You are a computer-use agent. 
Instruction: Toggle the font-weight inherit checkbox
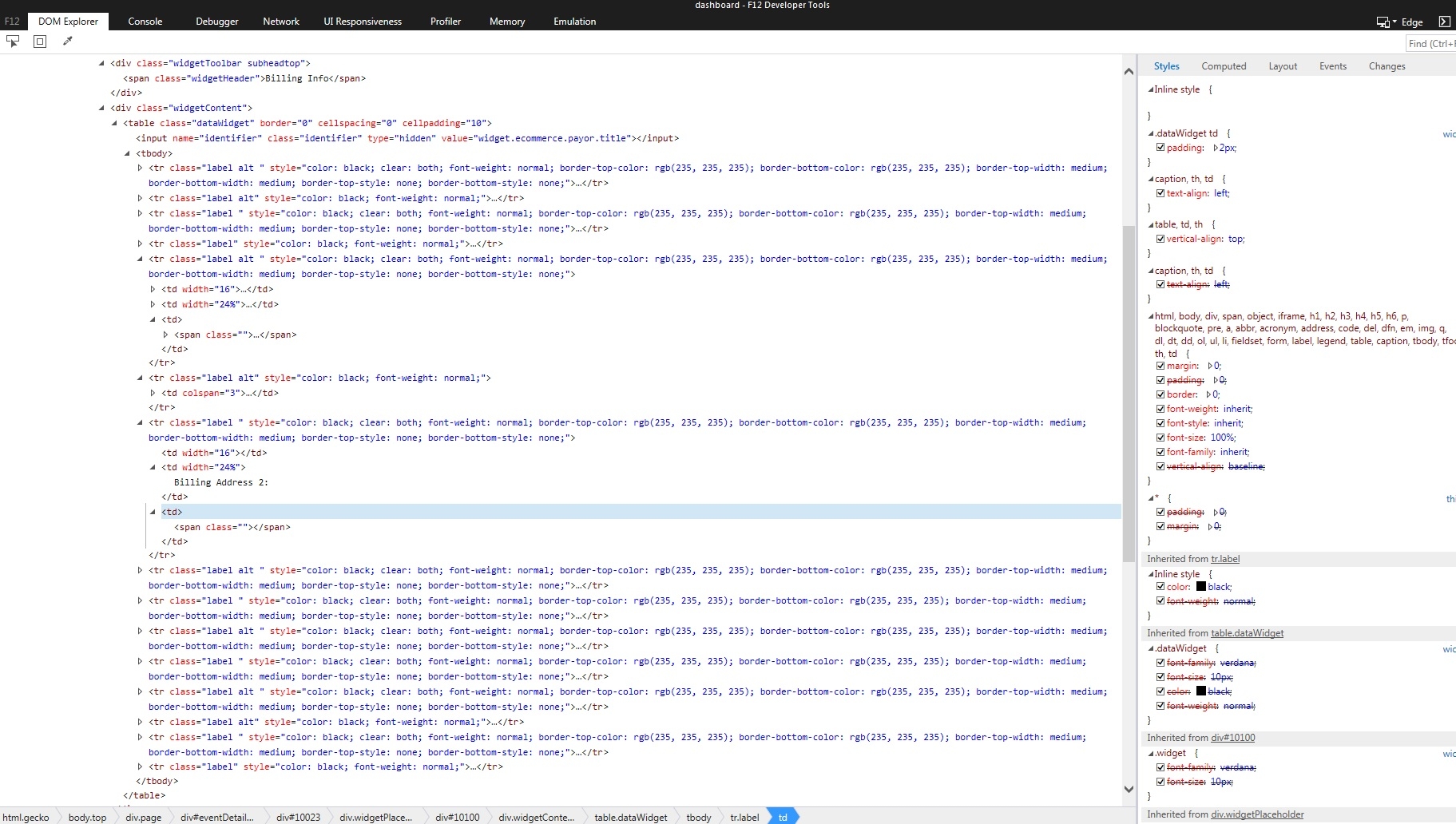pyautogui.click(x=1160, y=409)
